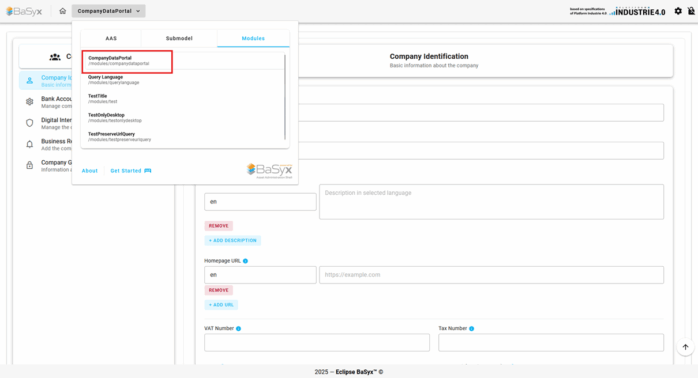Collapse the CompanyDataPortal navigation dropdown
This screenshot has width=698, height=378.
pos(109,11)
